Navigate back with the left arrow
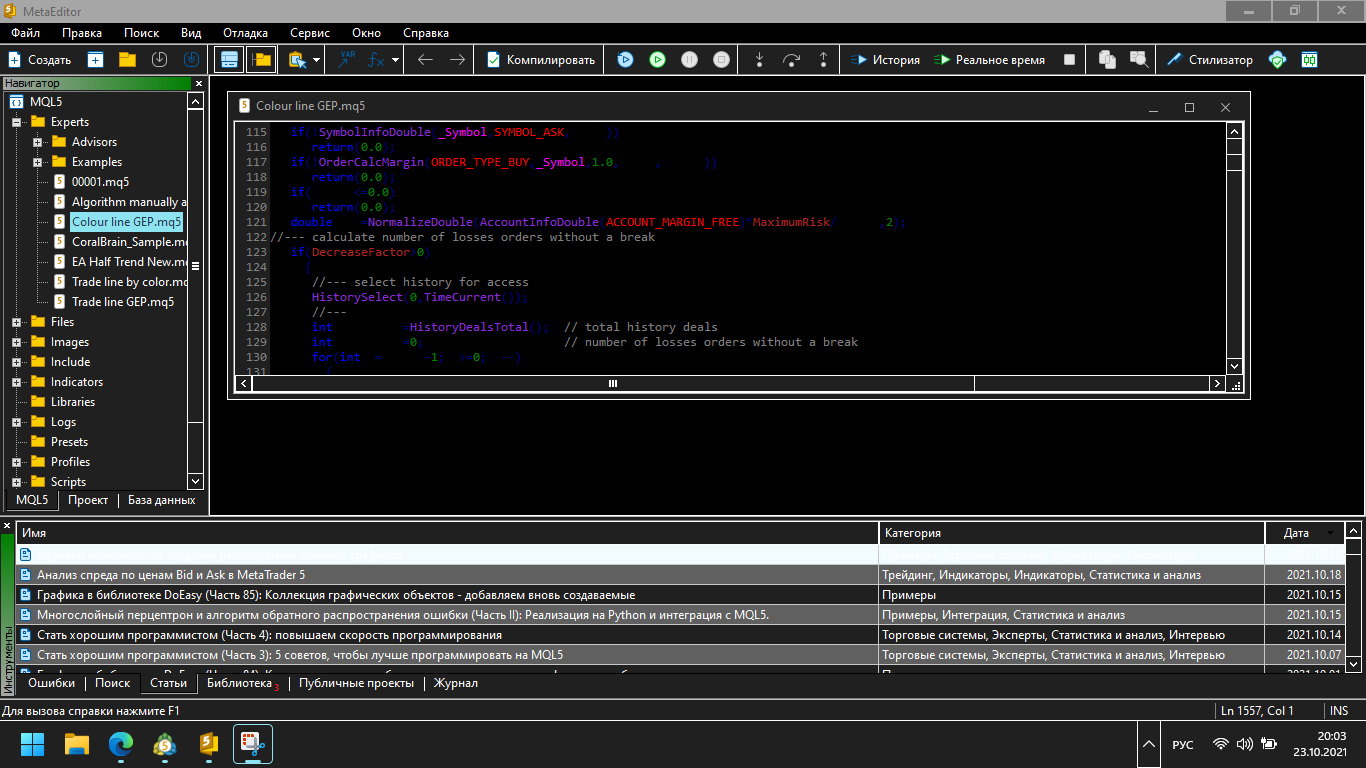Viewport: 1366px width, 768px height. [x=425, y=60]
